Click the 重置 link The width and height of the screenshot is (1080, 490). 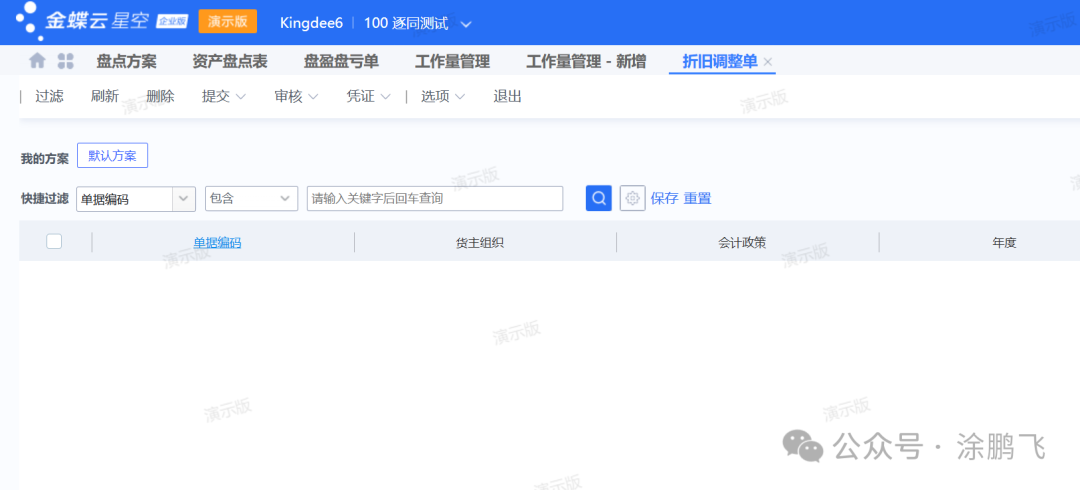point(697,198)
